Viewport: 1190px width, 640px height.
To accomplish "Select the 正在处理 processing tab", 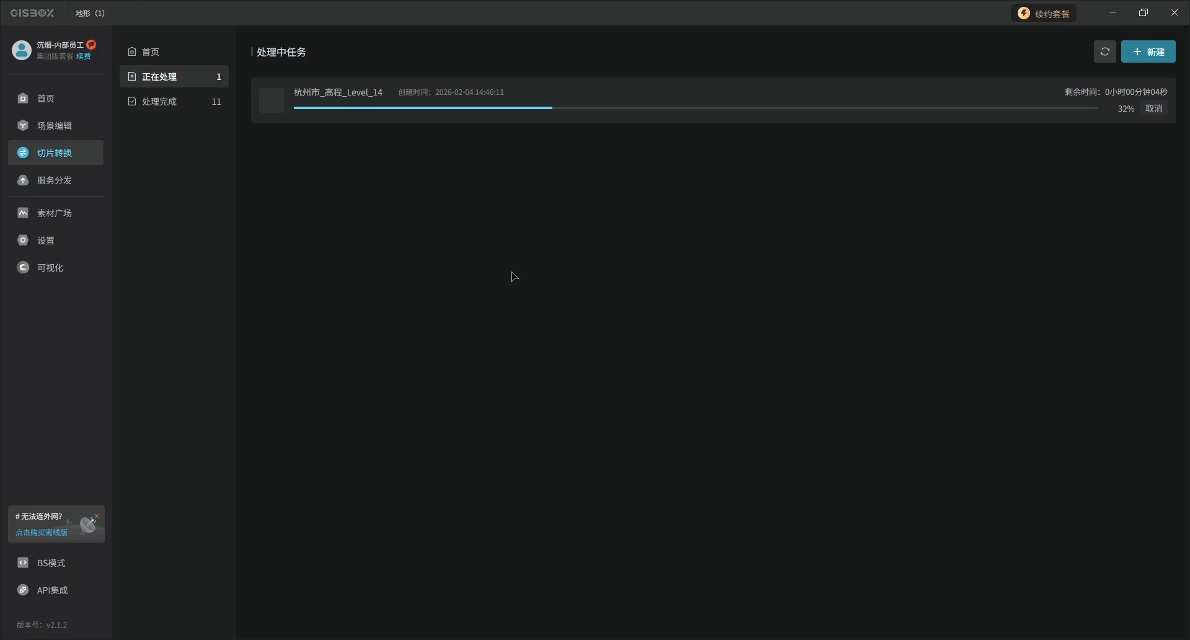I will pos(174,77).
